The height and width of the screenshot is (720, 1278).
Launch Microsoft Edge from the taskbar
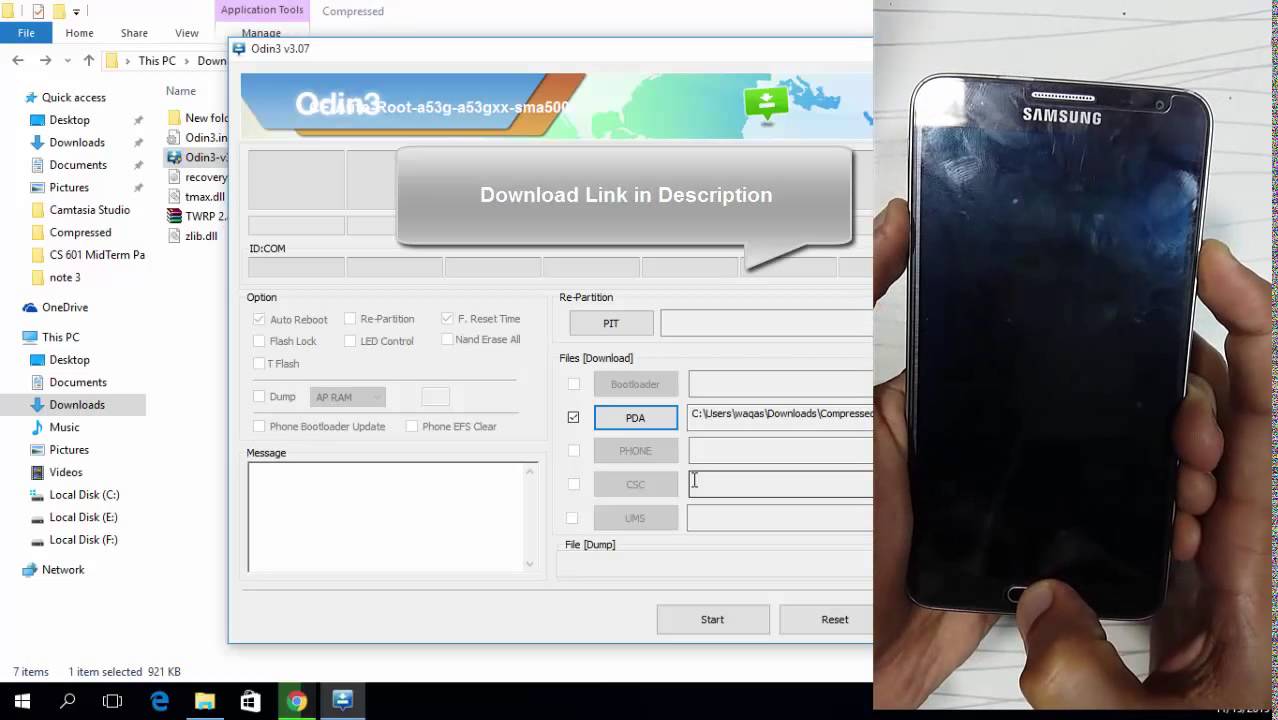point(159,701)
